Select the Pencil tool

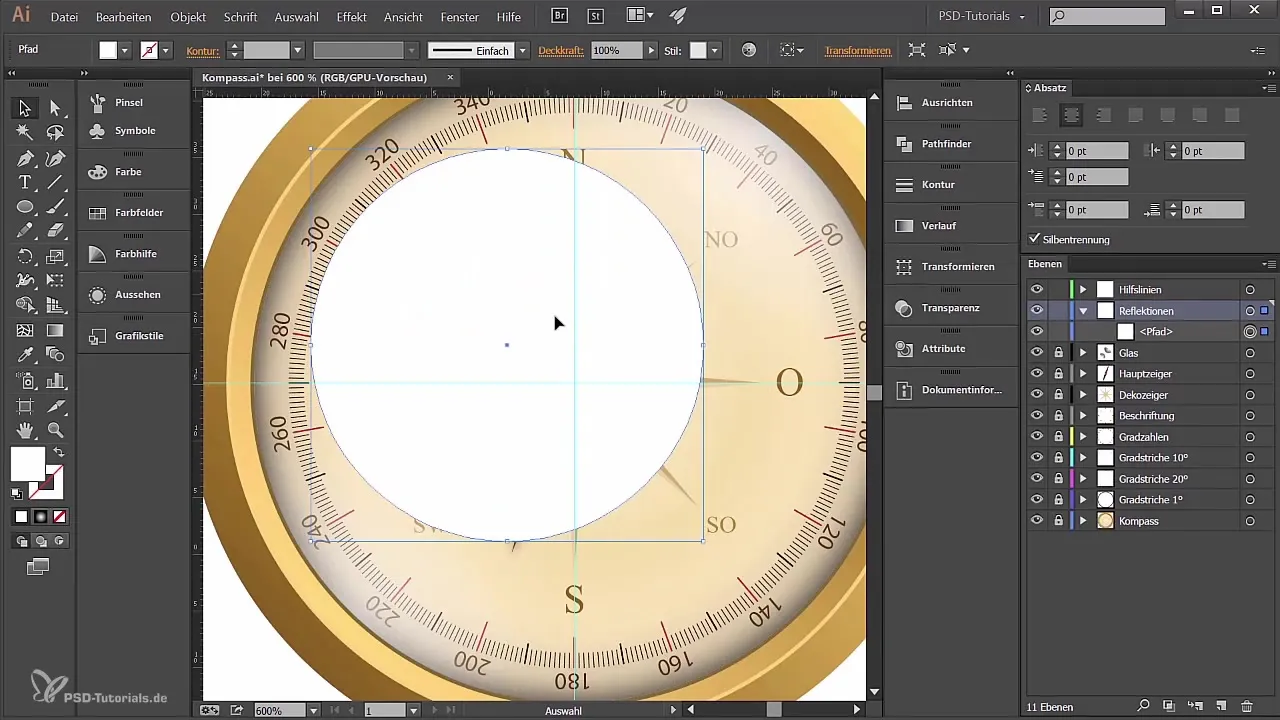point(25,231)
